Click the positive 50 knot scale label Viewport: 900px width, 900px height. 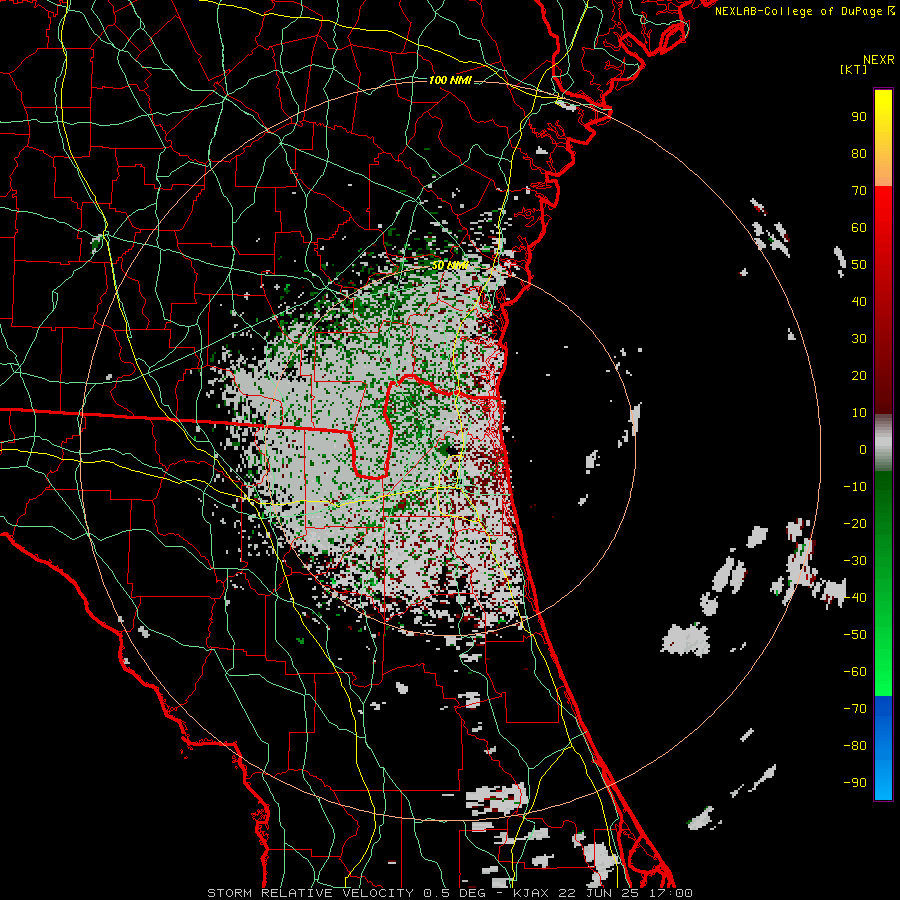click(859, 265)
